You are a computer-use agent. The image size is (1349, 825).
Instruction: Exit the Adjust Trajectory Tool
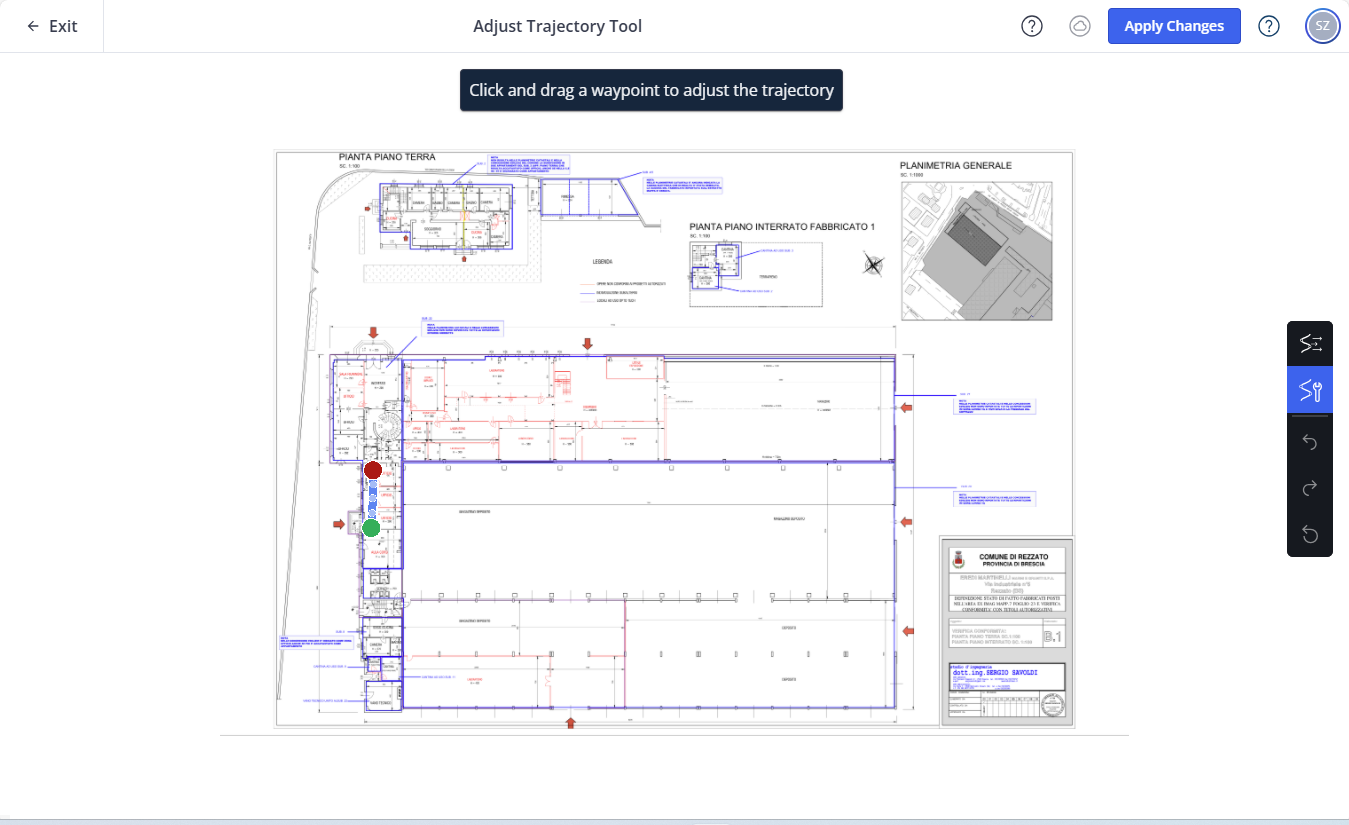point(52,26)
